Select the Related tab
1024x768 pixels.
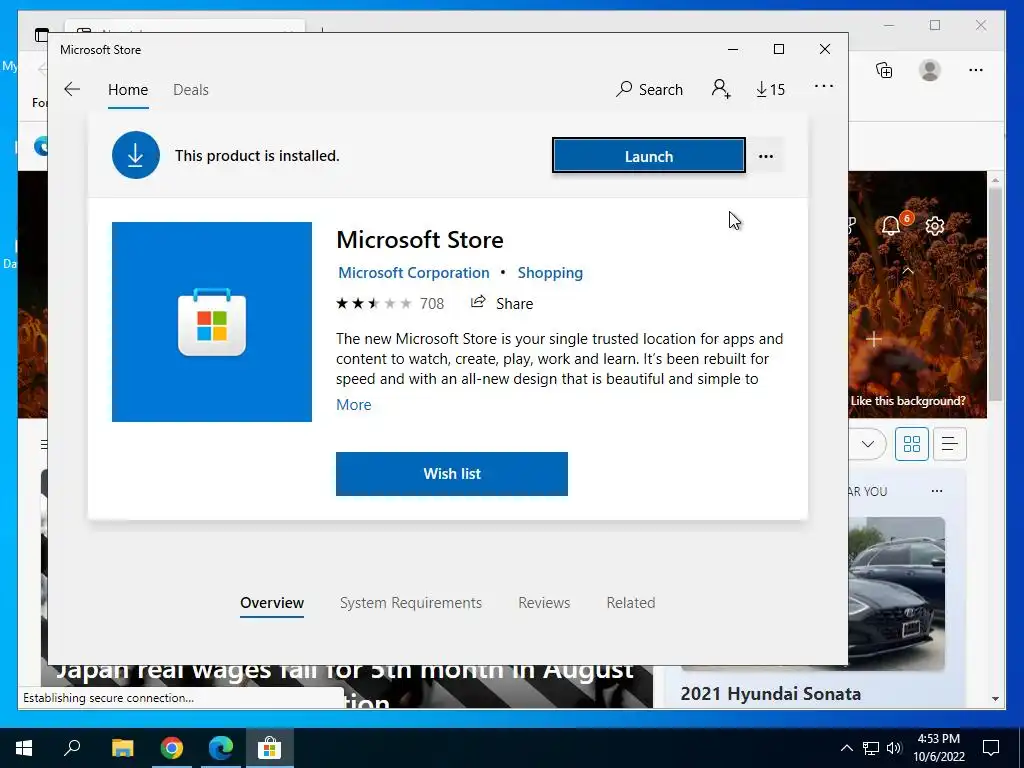coord(631,603)
